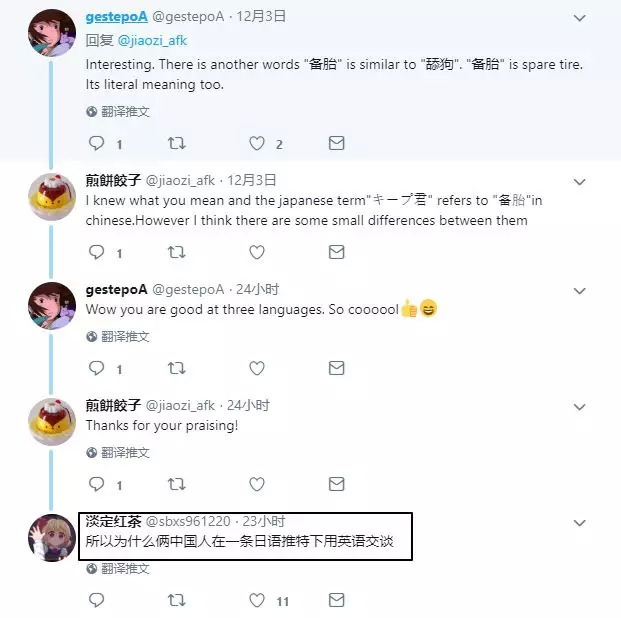Expand more menu for 'Thanks for your praising!'
621x618 pixels.
click(579, 407)
